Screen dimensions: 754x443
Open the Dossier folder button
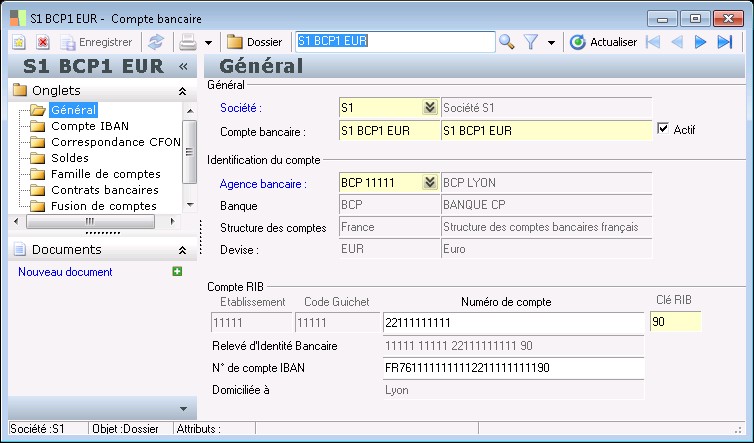[x=254, y=42]
